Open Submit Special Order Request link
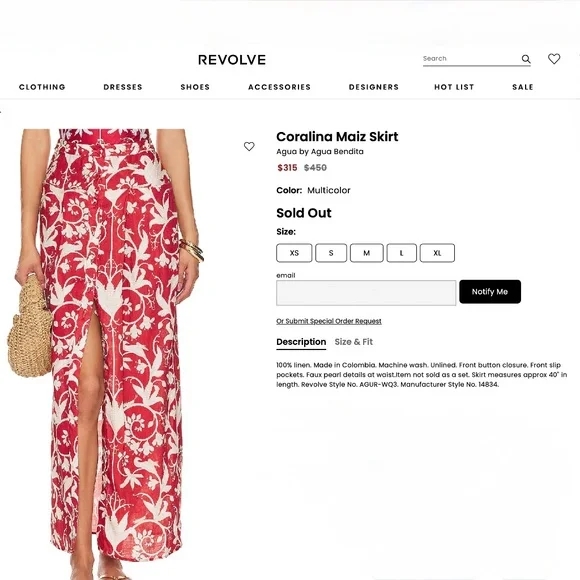580x580 pixels. tap(329, 321)
